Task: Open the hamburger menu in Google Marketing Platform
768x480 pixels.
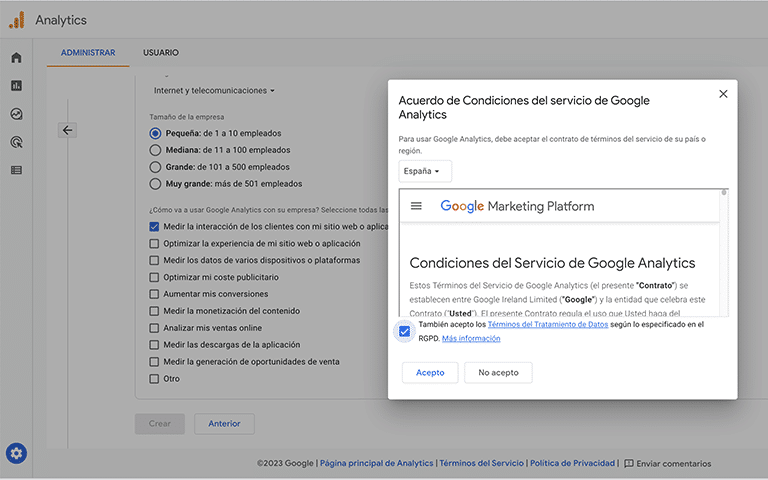Action: click(416, 206)
